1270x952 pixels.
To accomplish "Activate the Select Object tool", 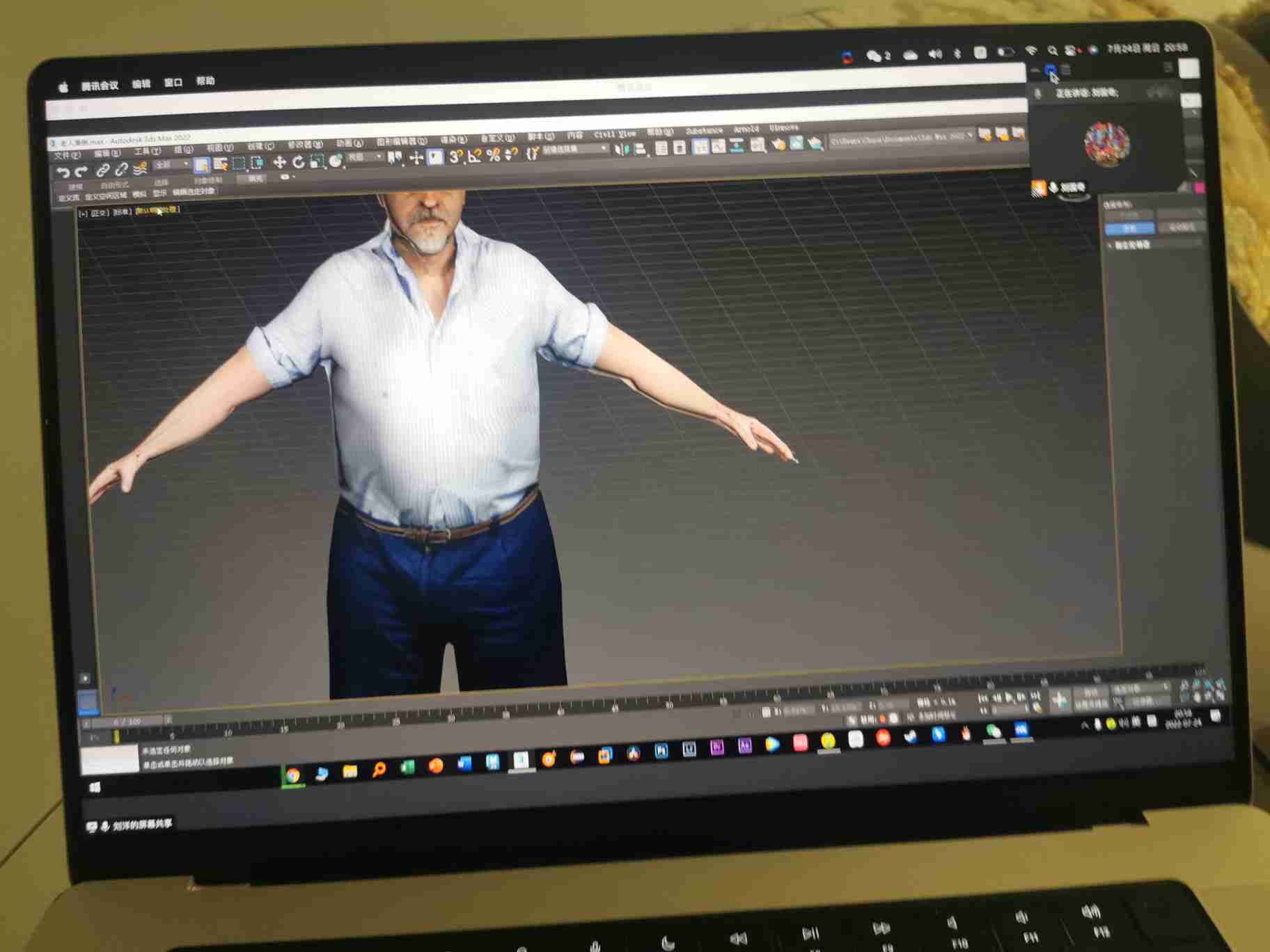I will click(202, 165).
